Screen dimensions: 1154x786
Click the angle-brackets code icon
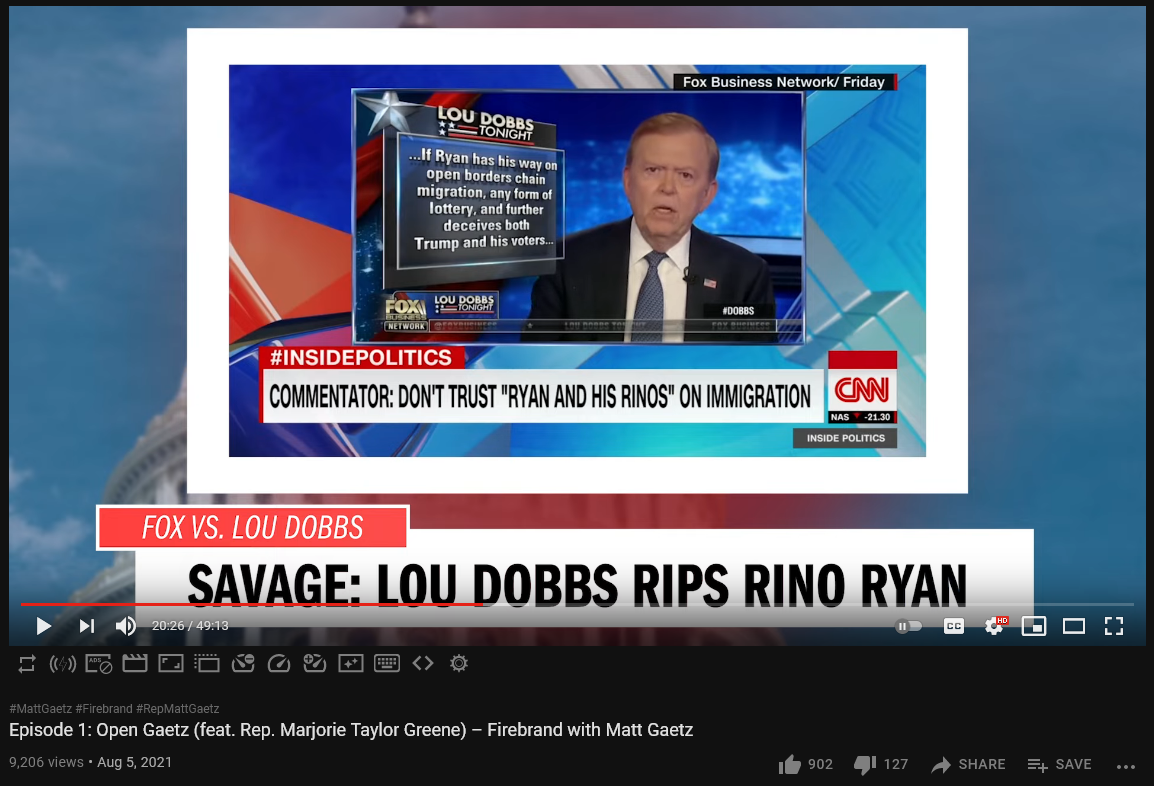point(423,664)
